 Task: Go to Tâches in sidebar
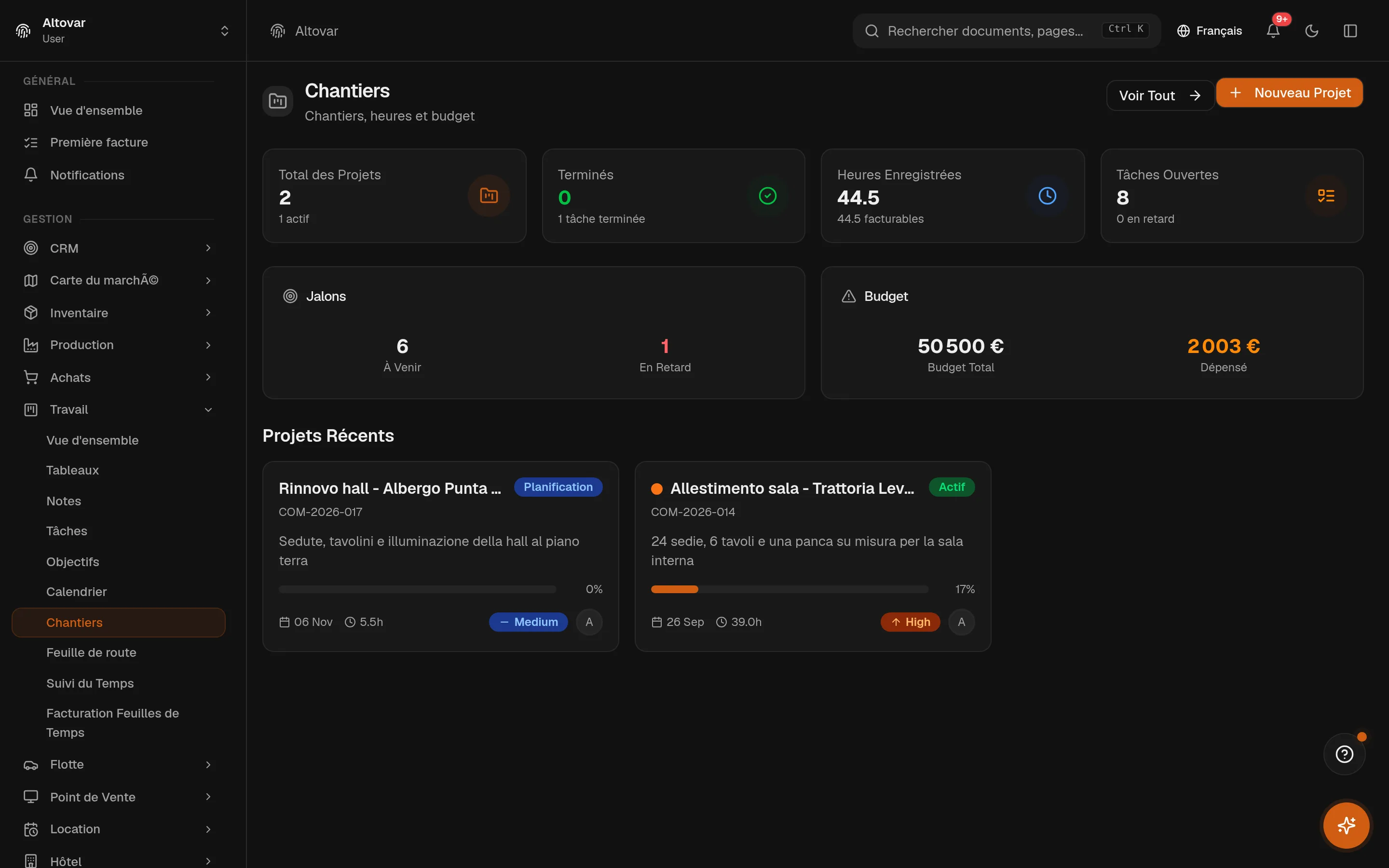118,531
